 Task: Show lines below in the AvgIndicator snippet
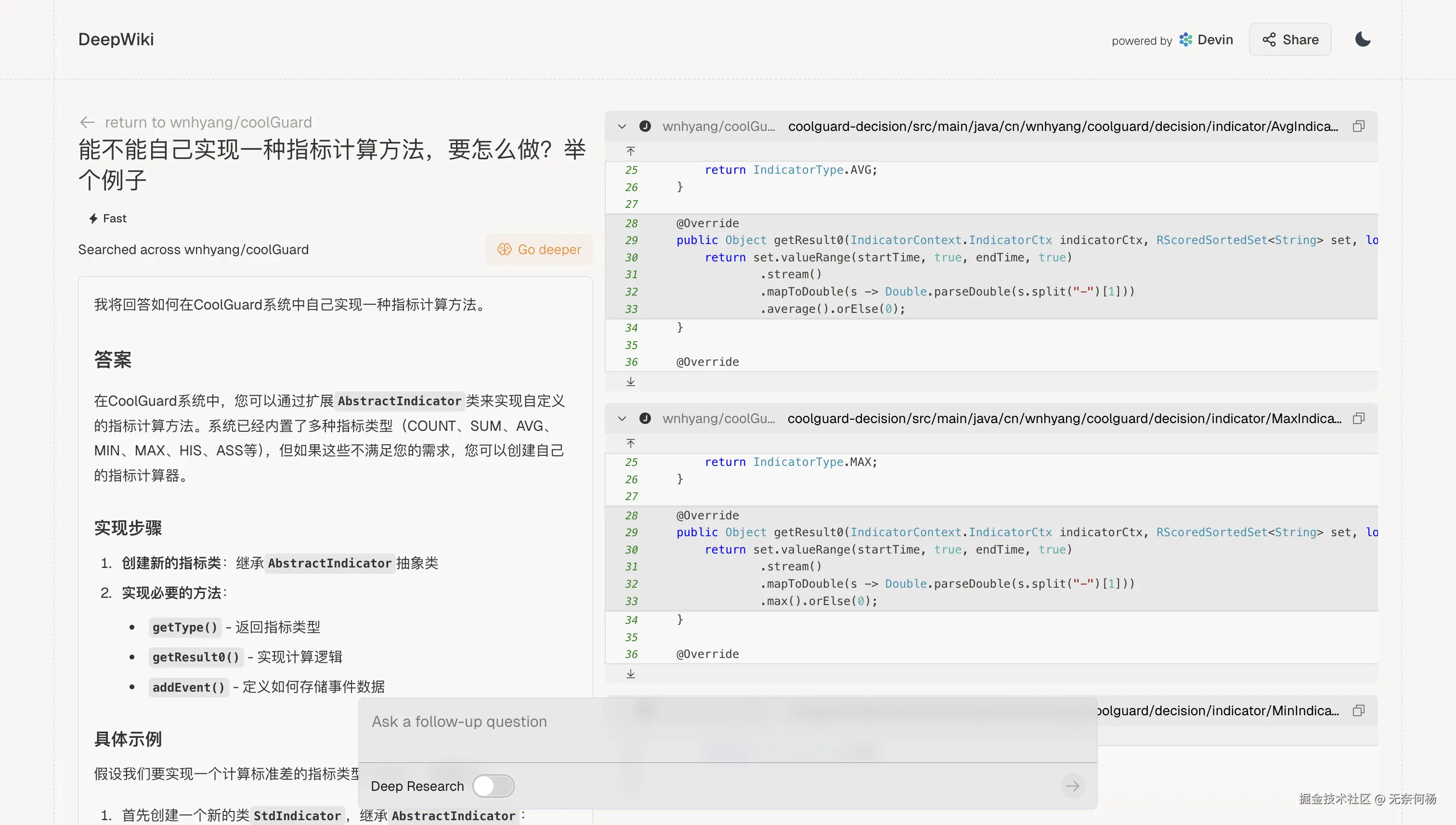tap(630, 382)
